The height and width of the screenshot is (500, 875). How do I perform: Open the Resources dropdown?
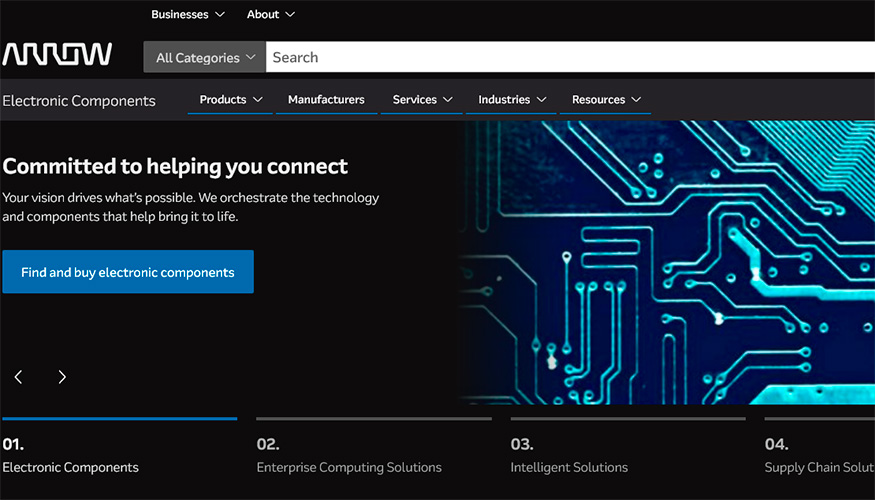(x=606, y=100)
